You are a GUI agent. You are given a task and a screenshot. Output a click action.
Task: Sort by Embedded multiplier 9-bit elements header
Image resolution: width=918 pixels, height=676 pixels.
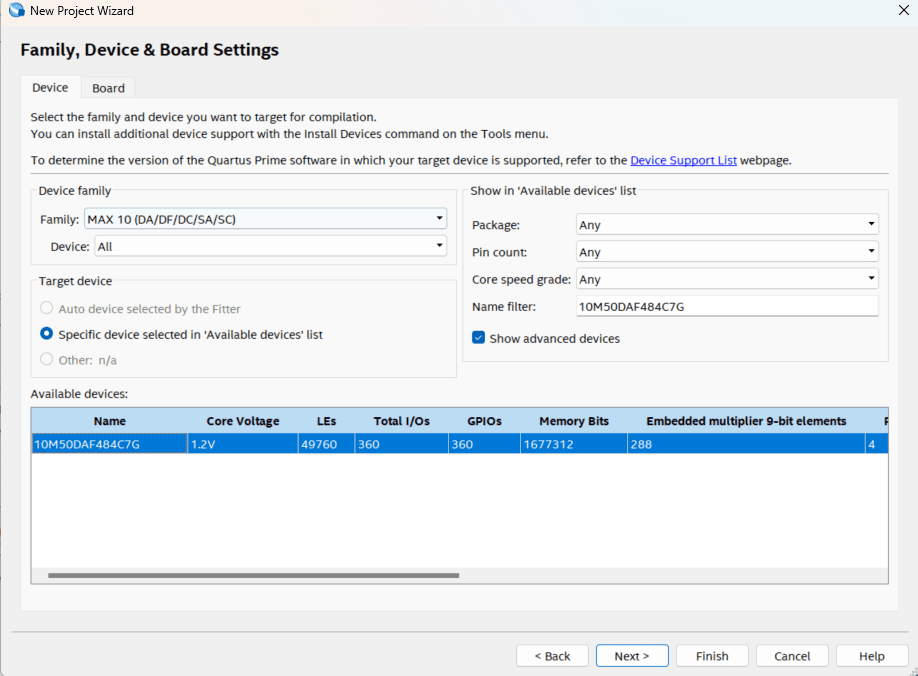(x=746, y=421)
